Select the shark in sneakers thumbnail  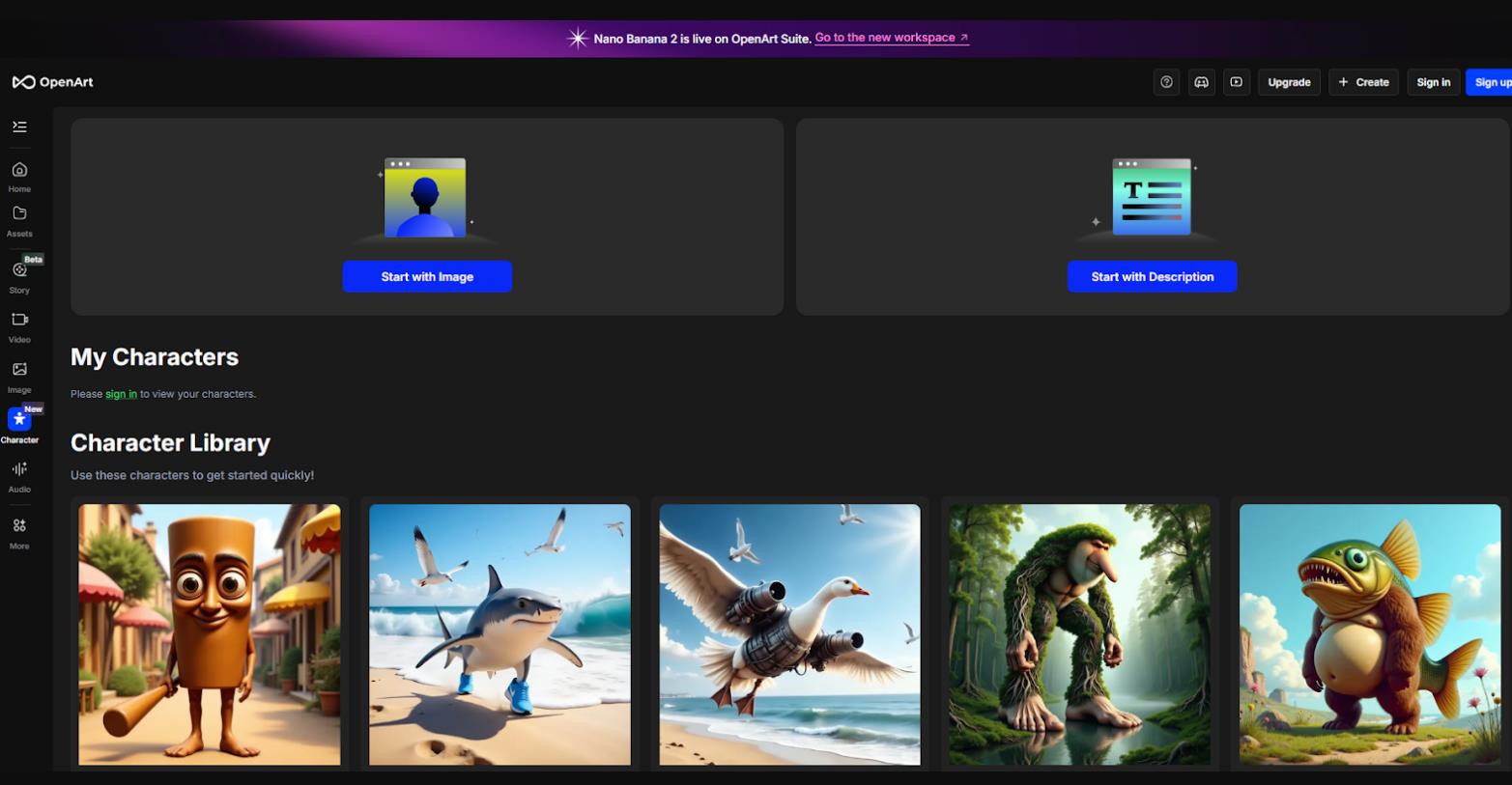[499, 634]
